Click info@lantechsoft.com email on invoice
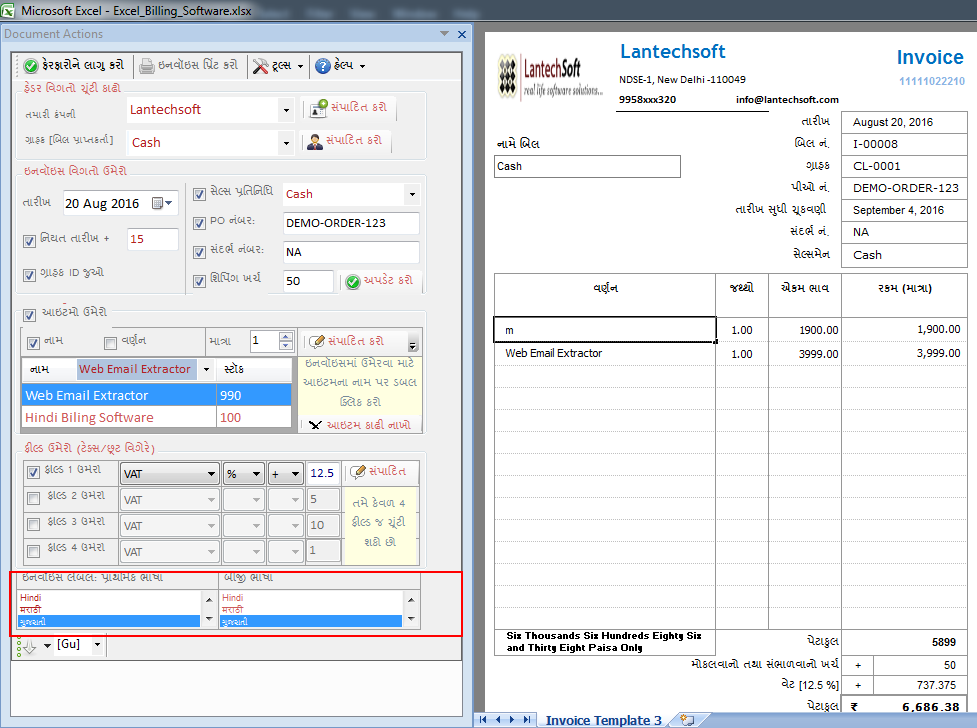The height and width of the screenshot is (728, 977). click(787, 100)
